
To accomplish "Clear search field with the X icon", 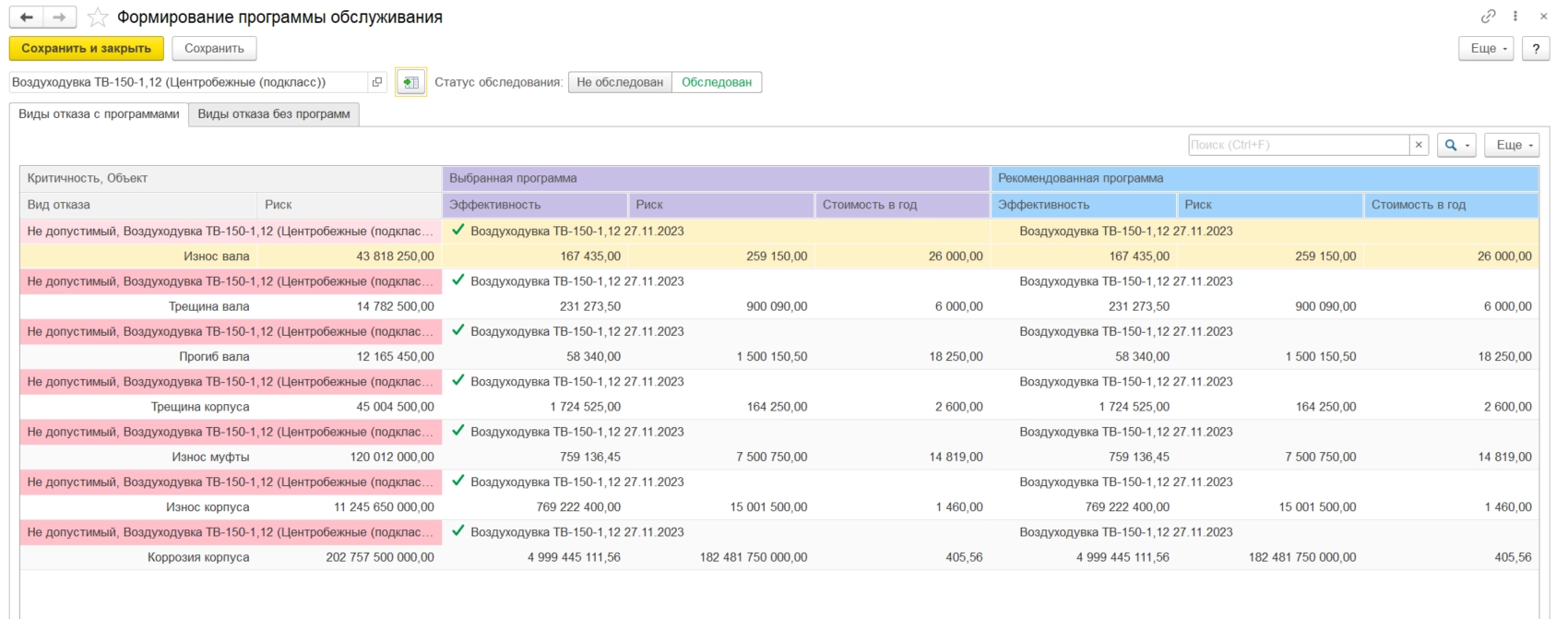I will [1420, 145].
